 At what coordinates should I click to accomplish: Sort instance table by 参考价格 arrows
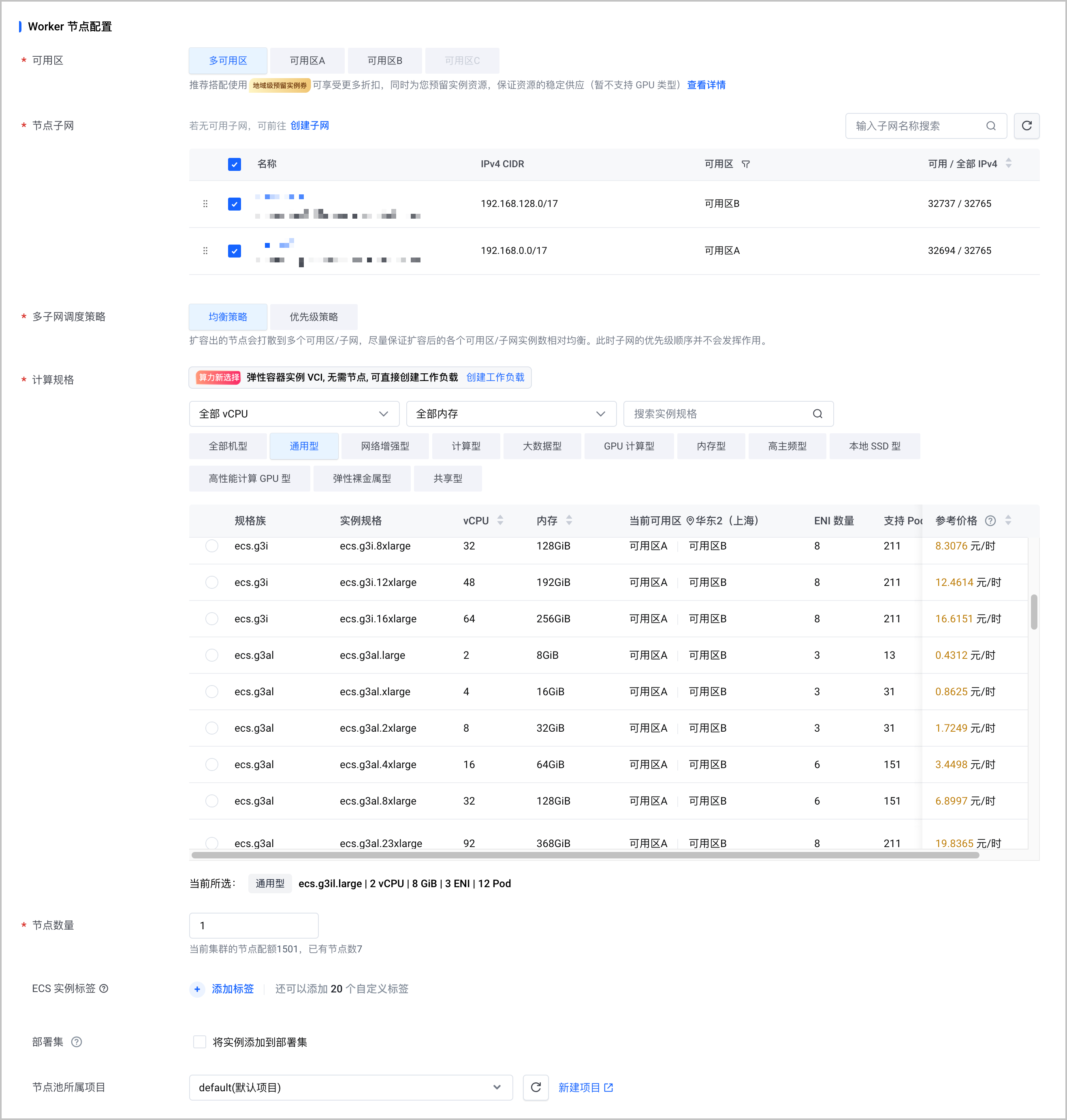click(x=1008, y=520)
